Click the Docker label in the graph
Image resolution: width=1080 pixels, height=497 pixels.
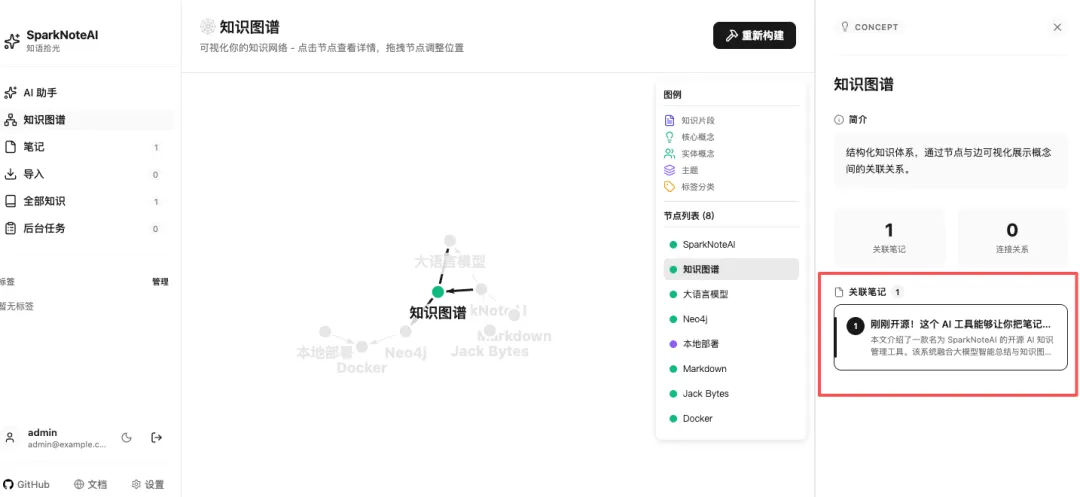(x=362, y=368)
